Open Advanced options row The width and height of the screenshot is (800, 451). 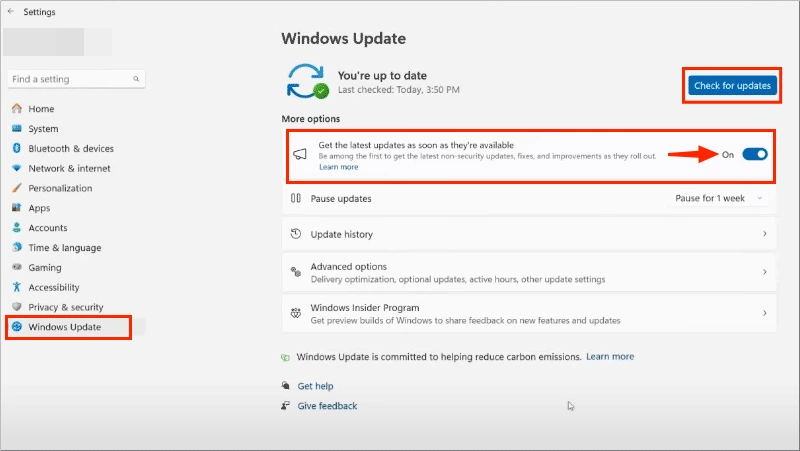pos(529,272)
